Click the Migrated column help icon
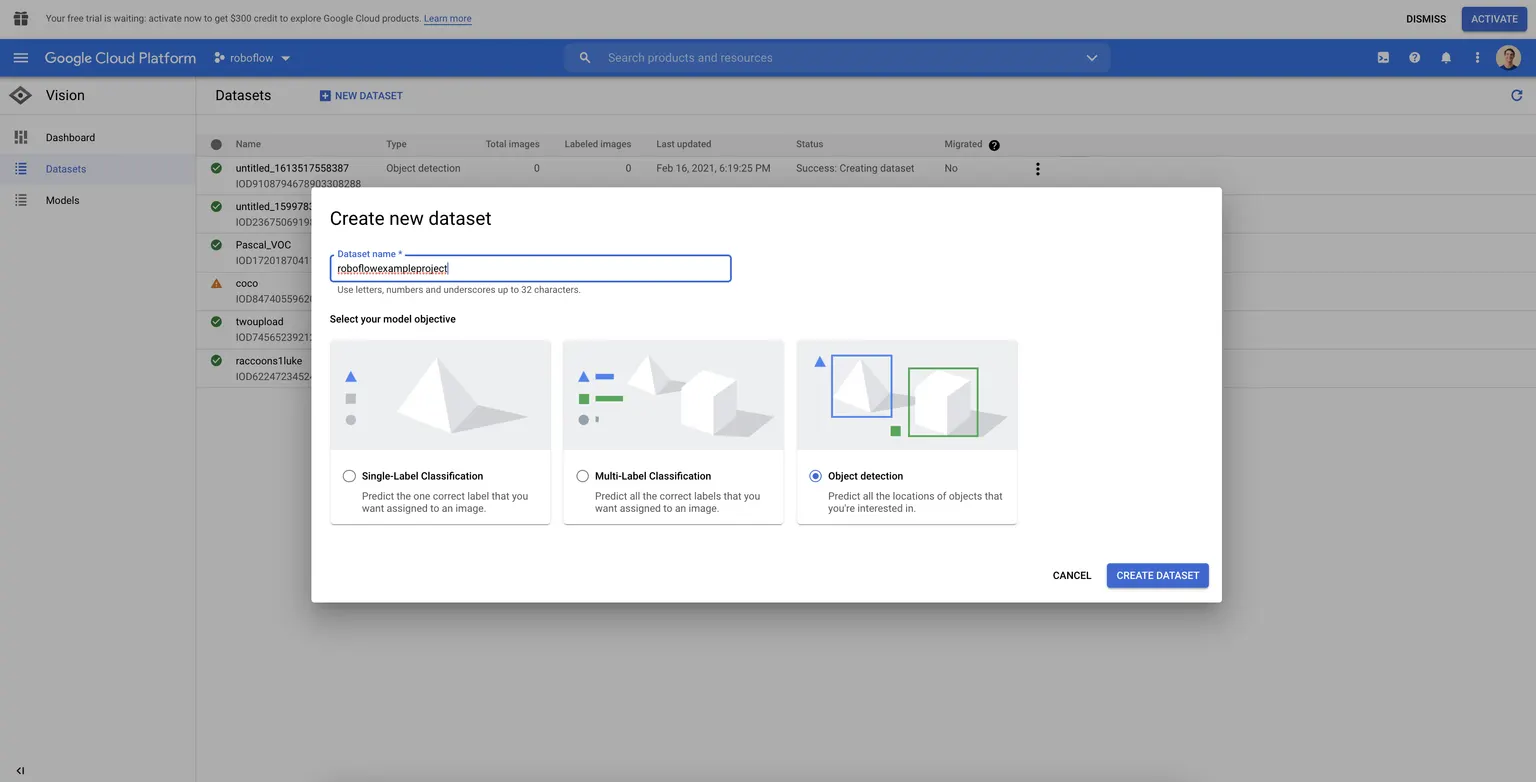The width and height of the screenshot is (1536, 782). (x=994, y=145)
